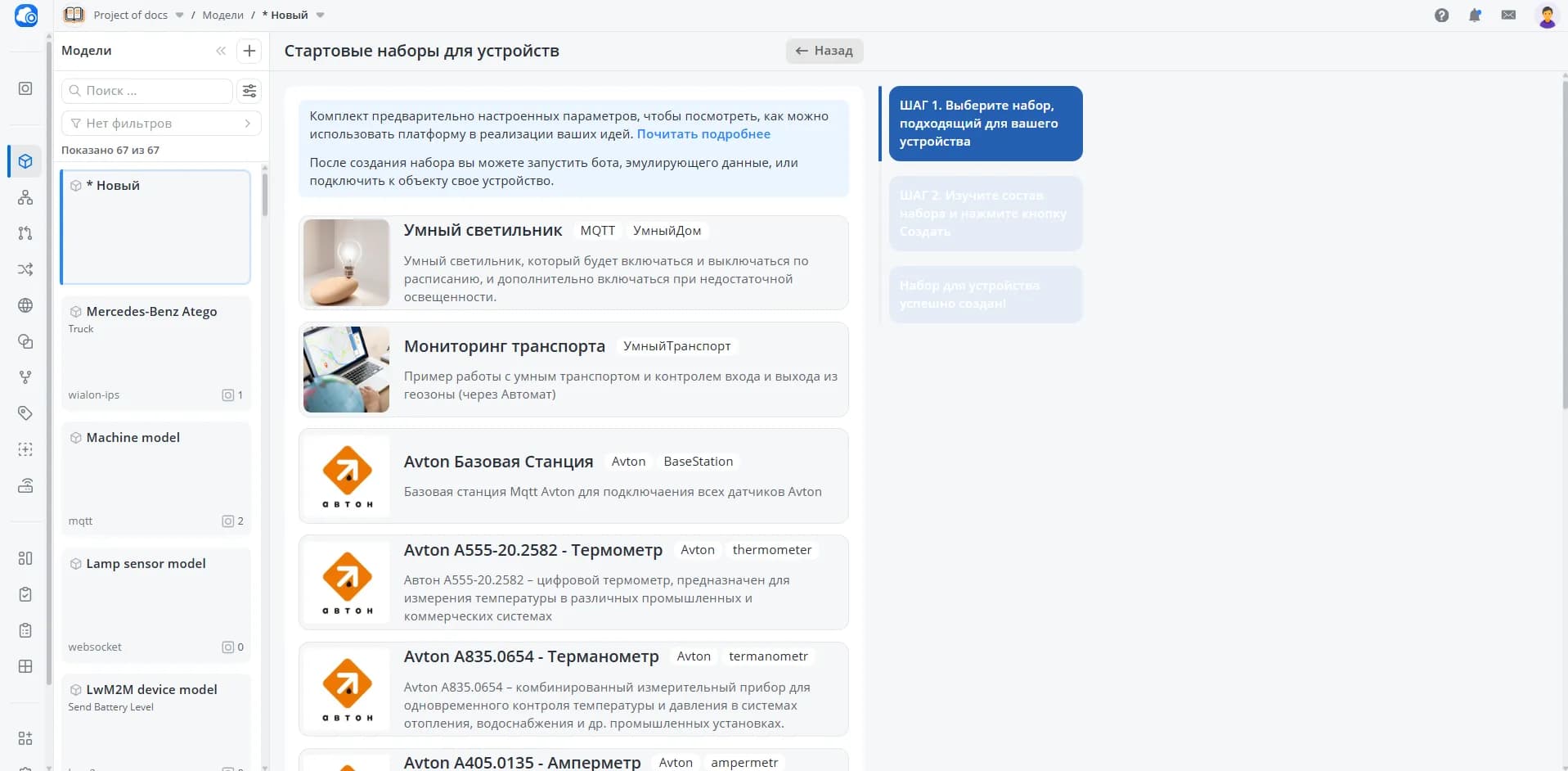Click the ampermetr tag

744,762
